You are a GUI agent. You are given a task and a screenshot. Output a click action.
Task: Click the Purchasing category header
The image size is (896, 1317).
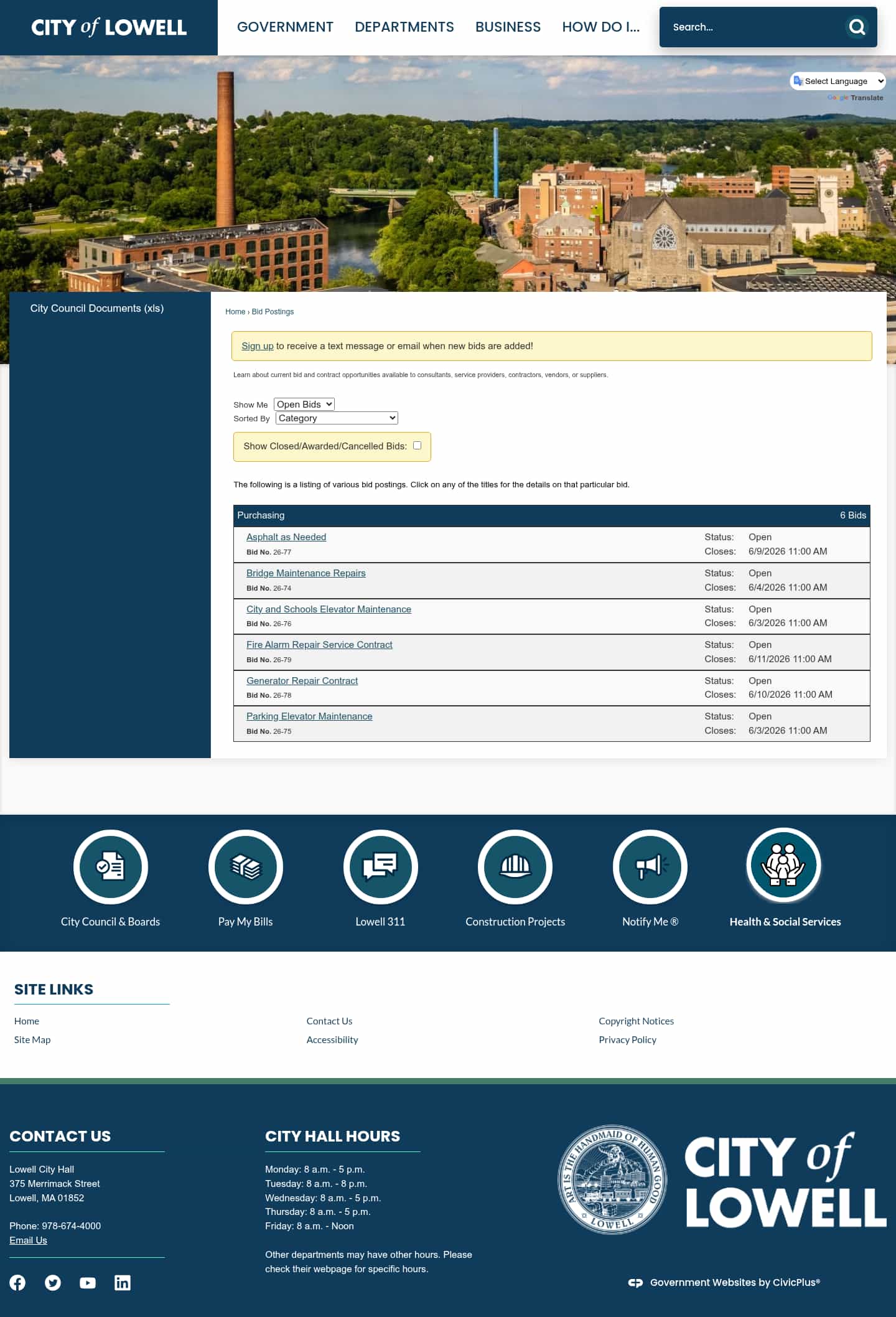551,515
